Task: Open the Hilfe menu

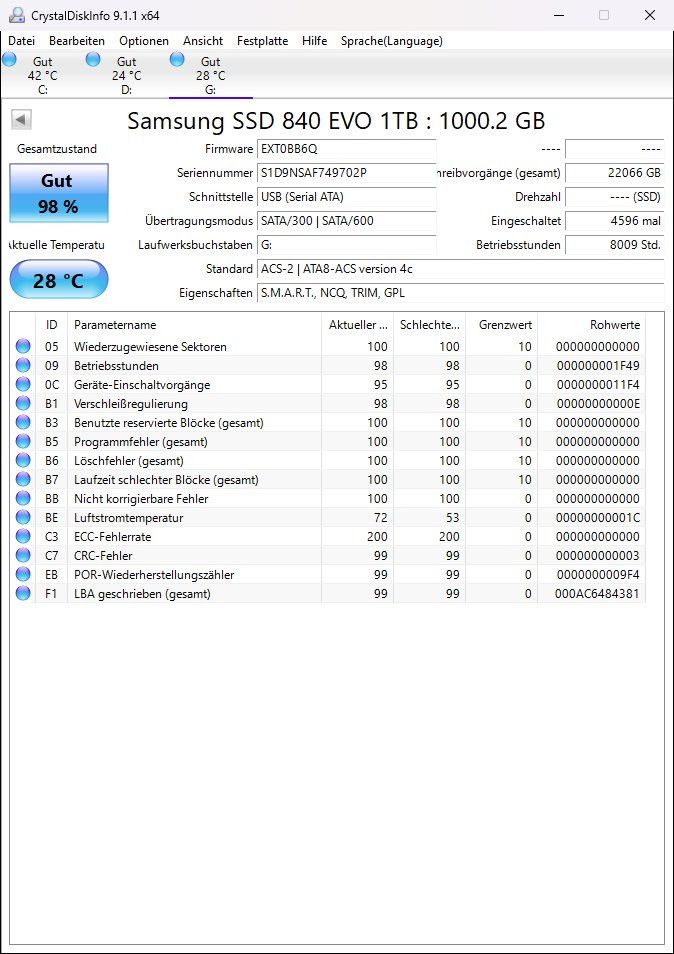Action: [x=314, y=41]
